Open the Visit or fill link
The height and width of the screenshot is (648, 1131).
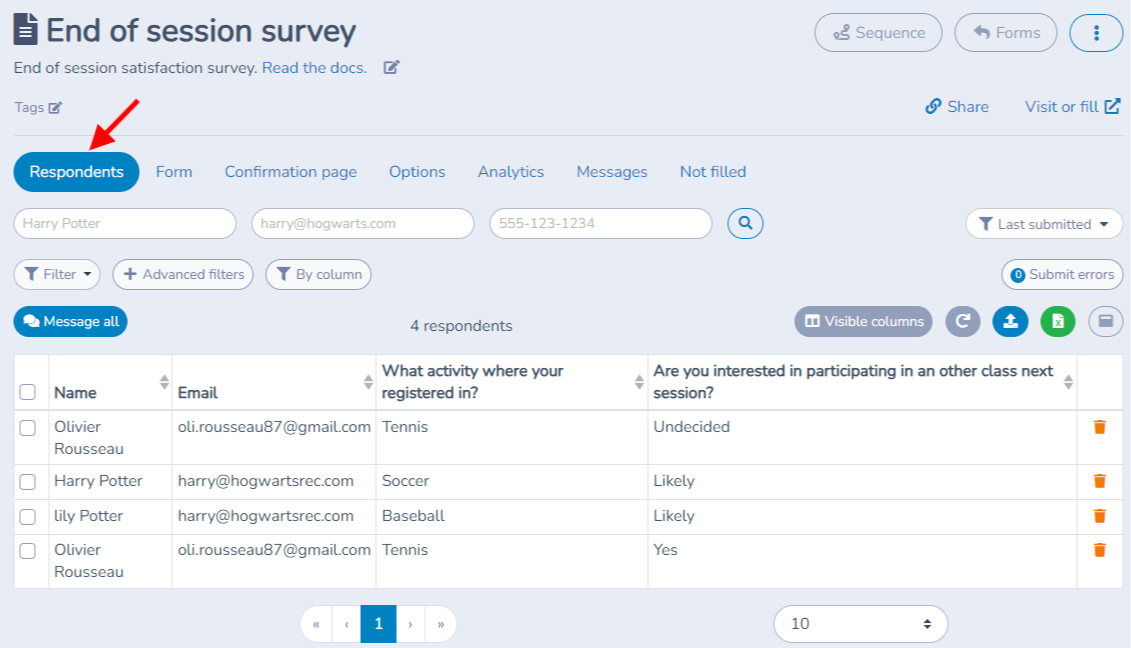1072,107
